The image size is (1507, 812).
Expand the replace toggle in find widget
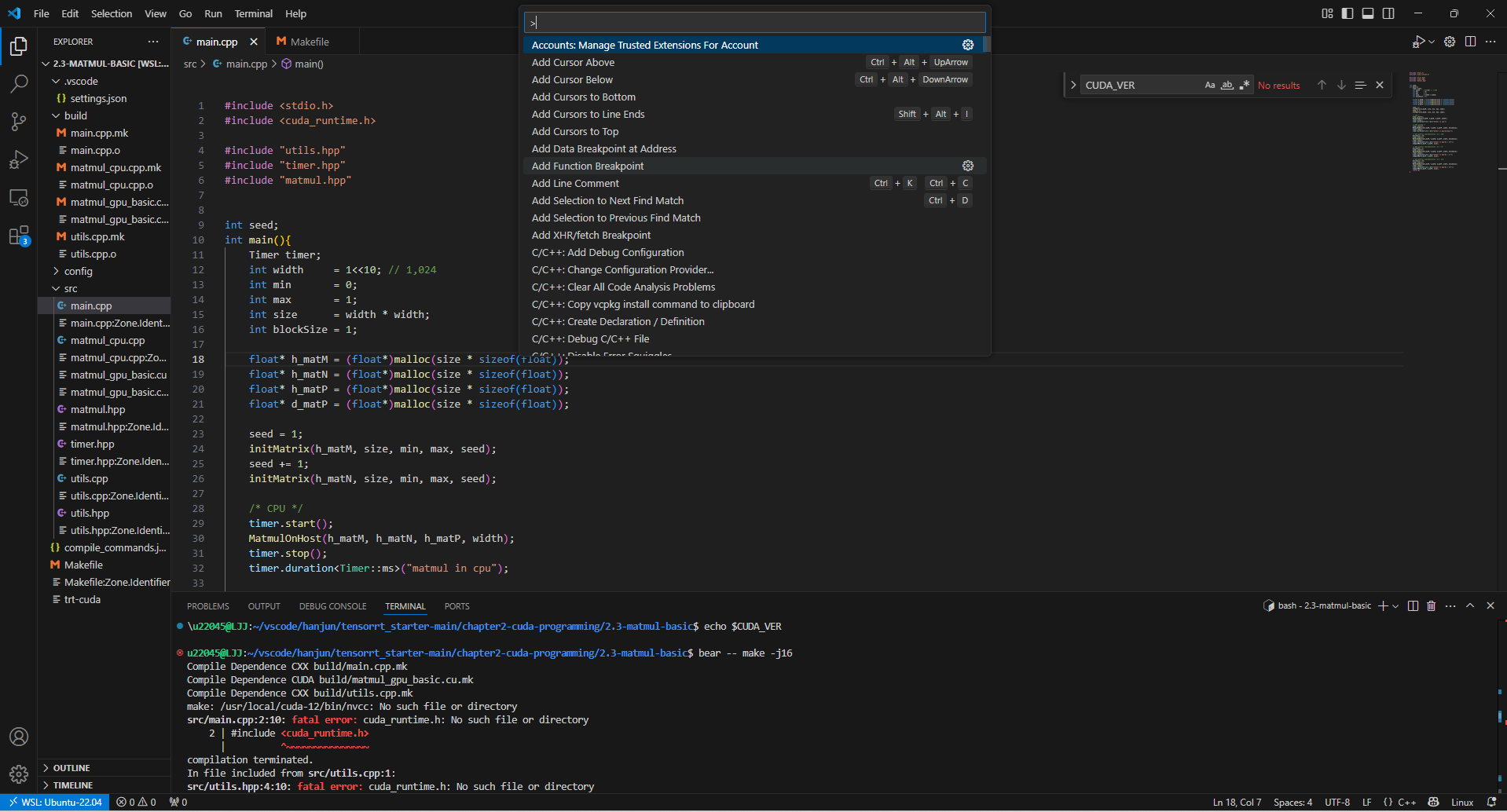tap(1073, 85)
